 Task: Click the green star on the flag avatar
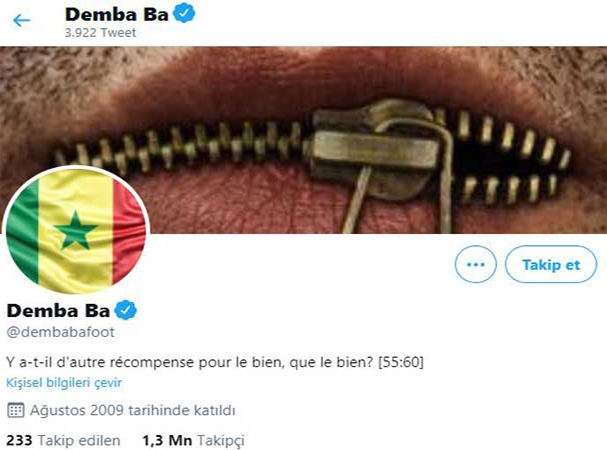pos(75,231)
